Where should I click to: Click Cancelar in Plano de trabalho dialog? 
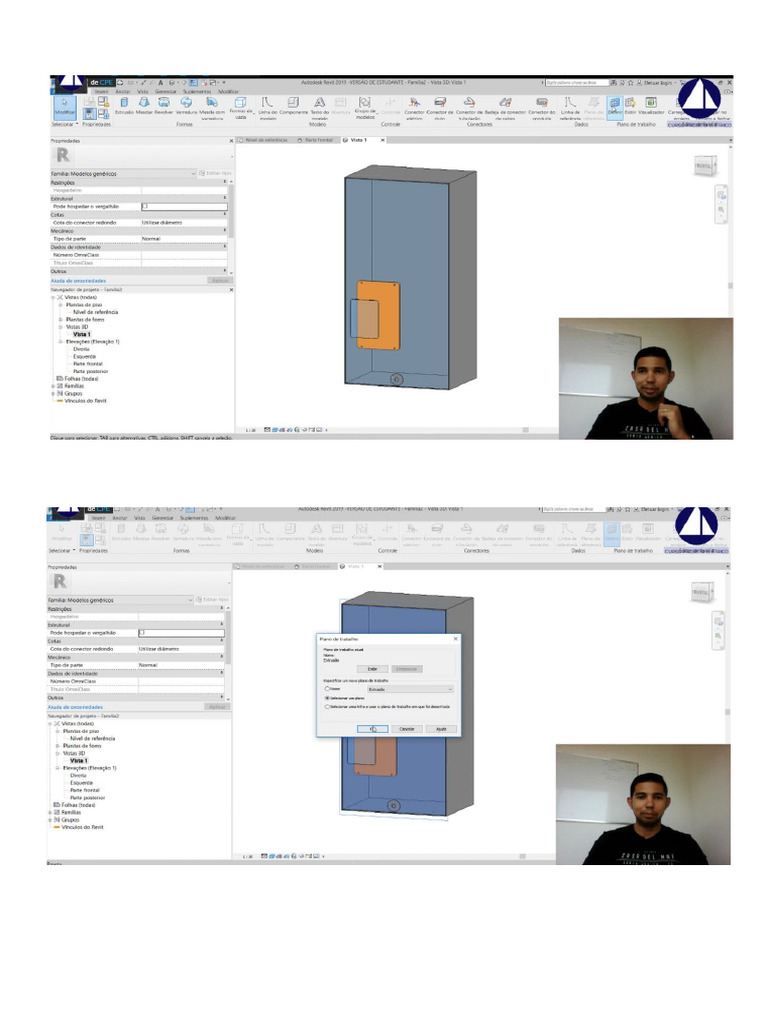tap(407, 729)
